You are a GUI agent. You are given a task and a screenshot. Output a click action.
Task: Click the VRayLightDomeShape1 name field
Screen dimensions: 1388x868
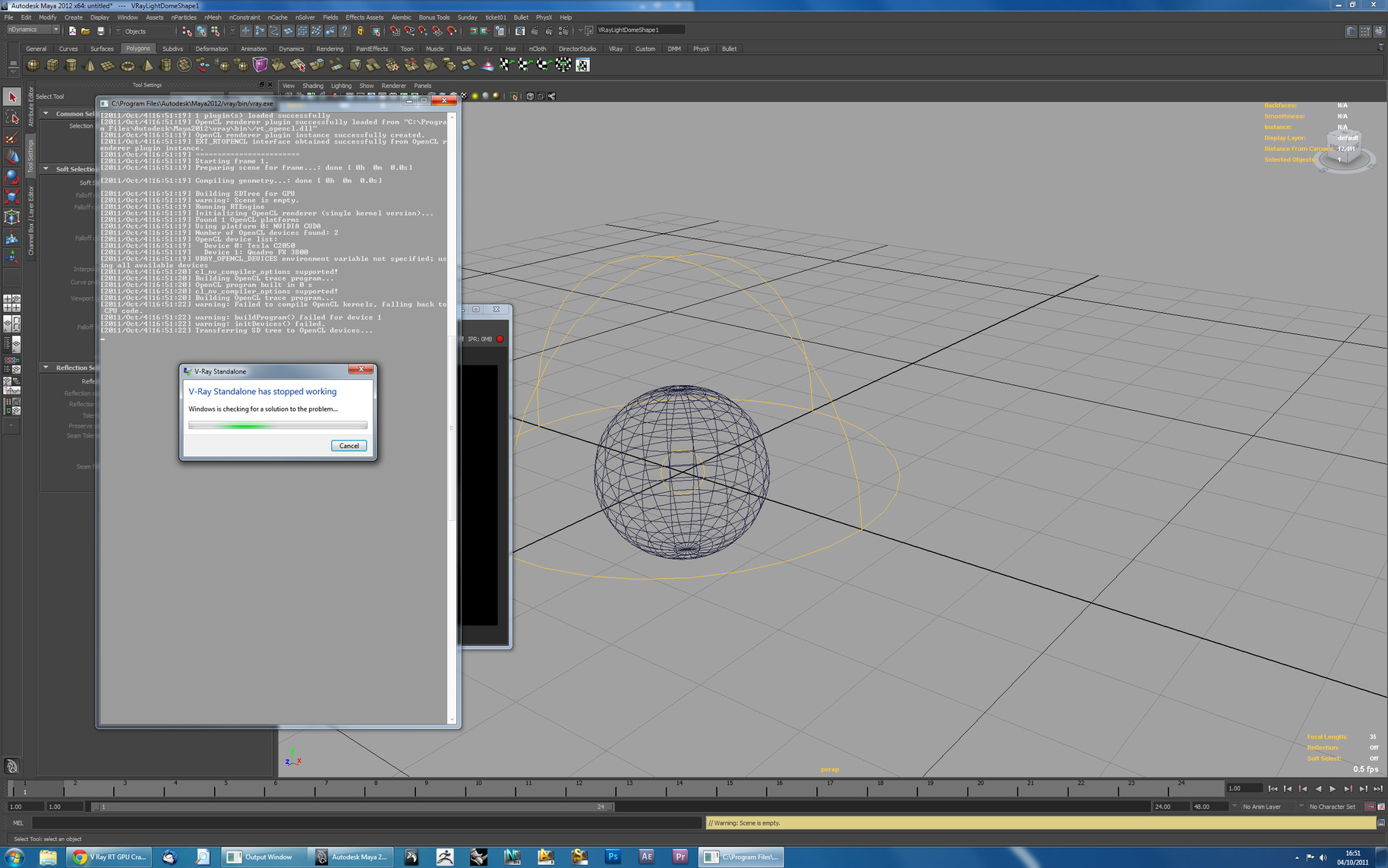pos(640,30)
